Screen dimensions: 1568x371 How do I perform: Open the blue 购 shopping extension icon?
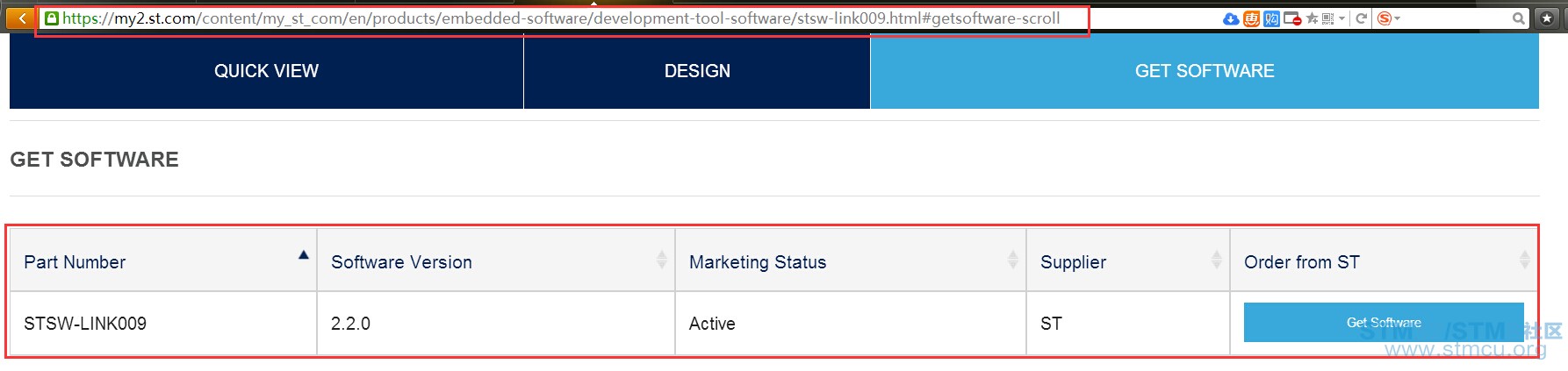coord(1271,18)
